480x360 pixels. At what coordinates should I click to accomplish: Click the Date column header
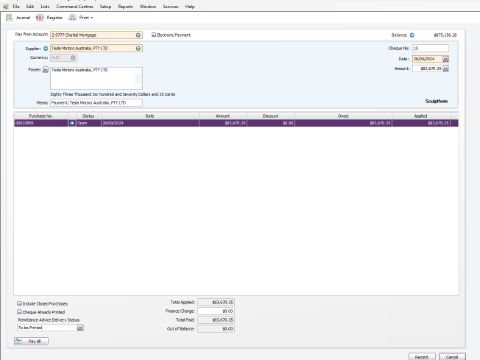coord(150,116)
